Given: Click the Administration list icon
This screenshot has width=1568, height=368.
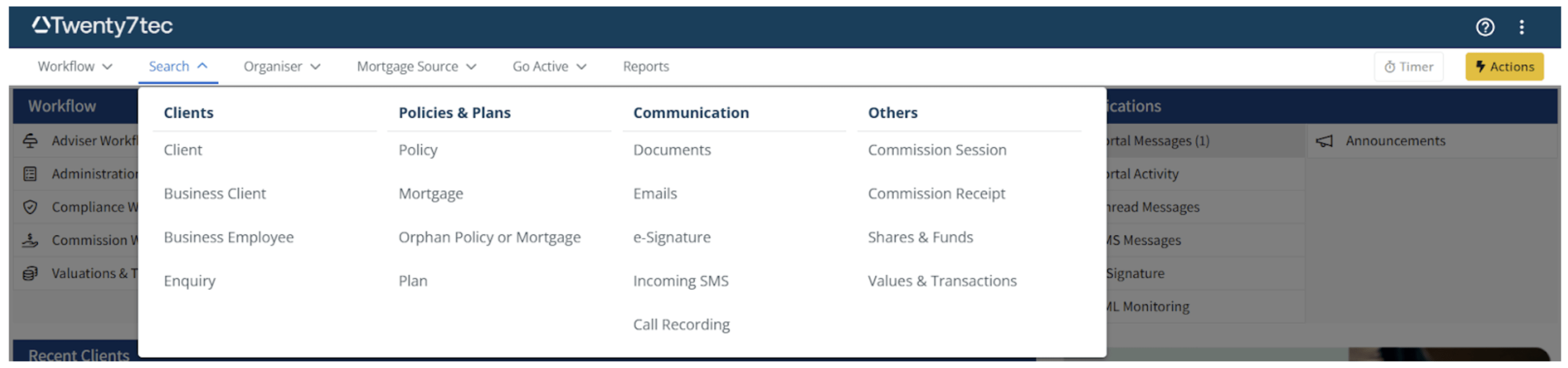Looking at the screenshot, I should [30, 174].
